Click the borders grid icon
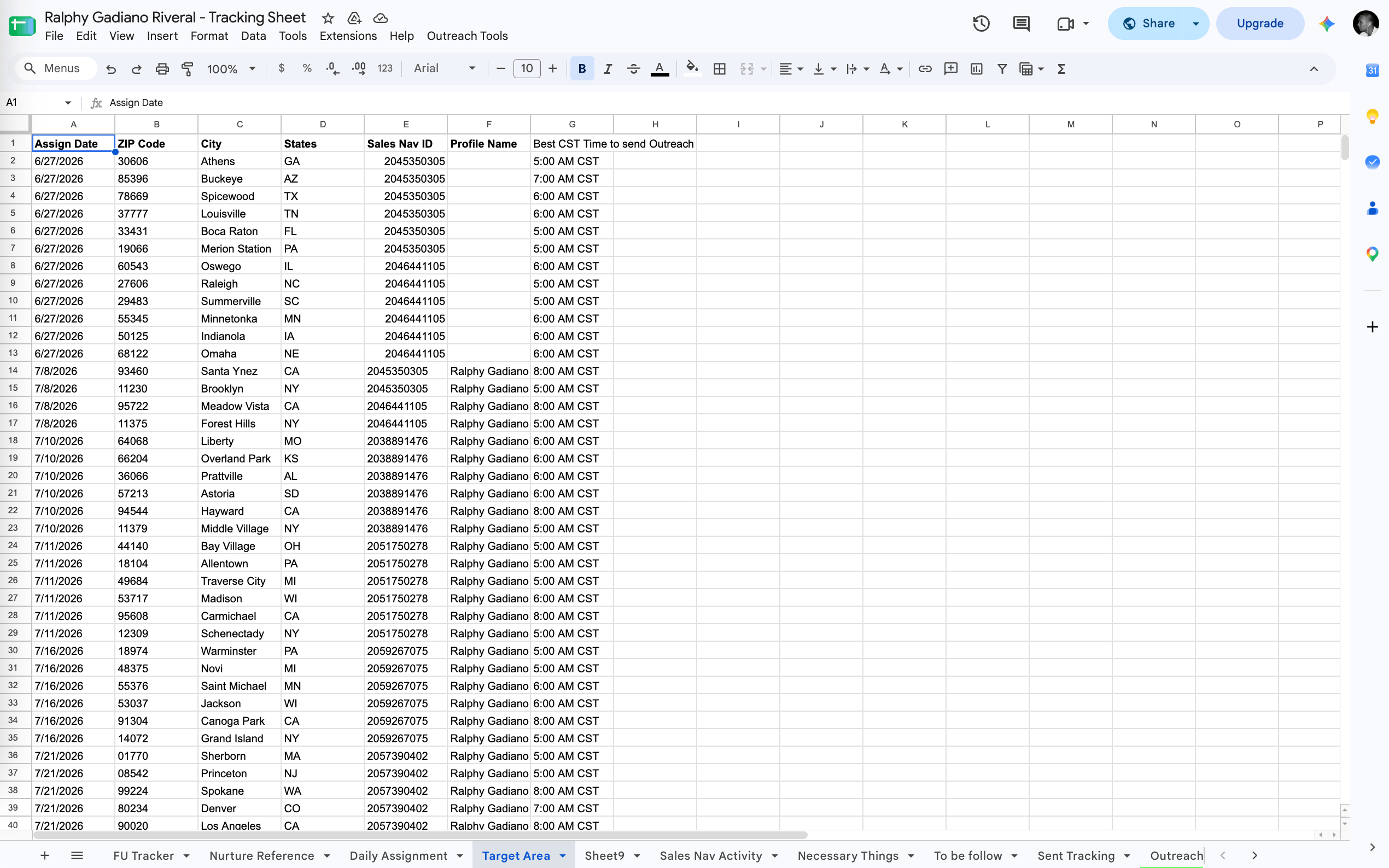 tap(719, 69)
